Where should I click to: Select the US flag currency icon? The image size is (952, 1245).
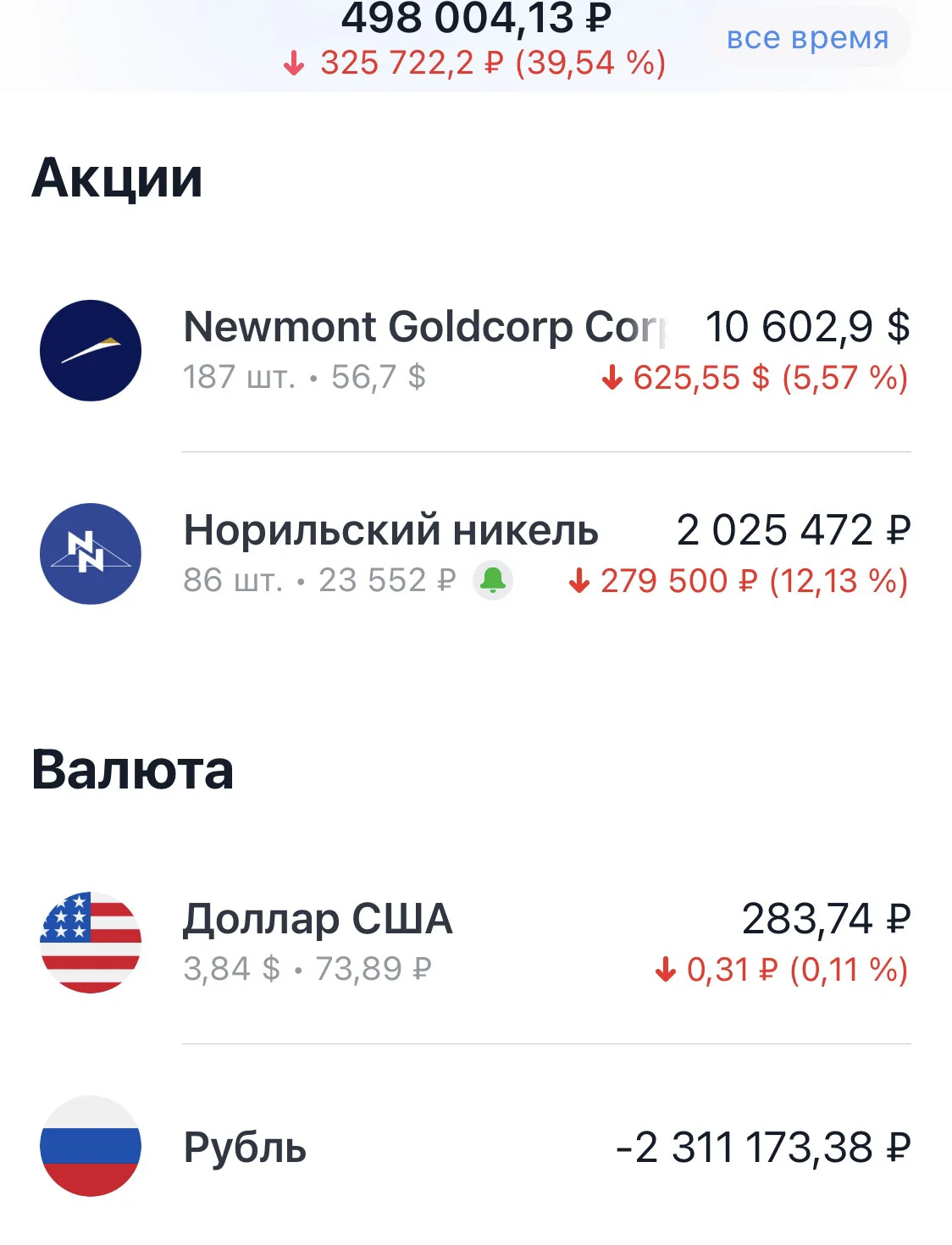(91, 942)
